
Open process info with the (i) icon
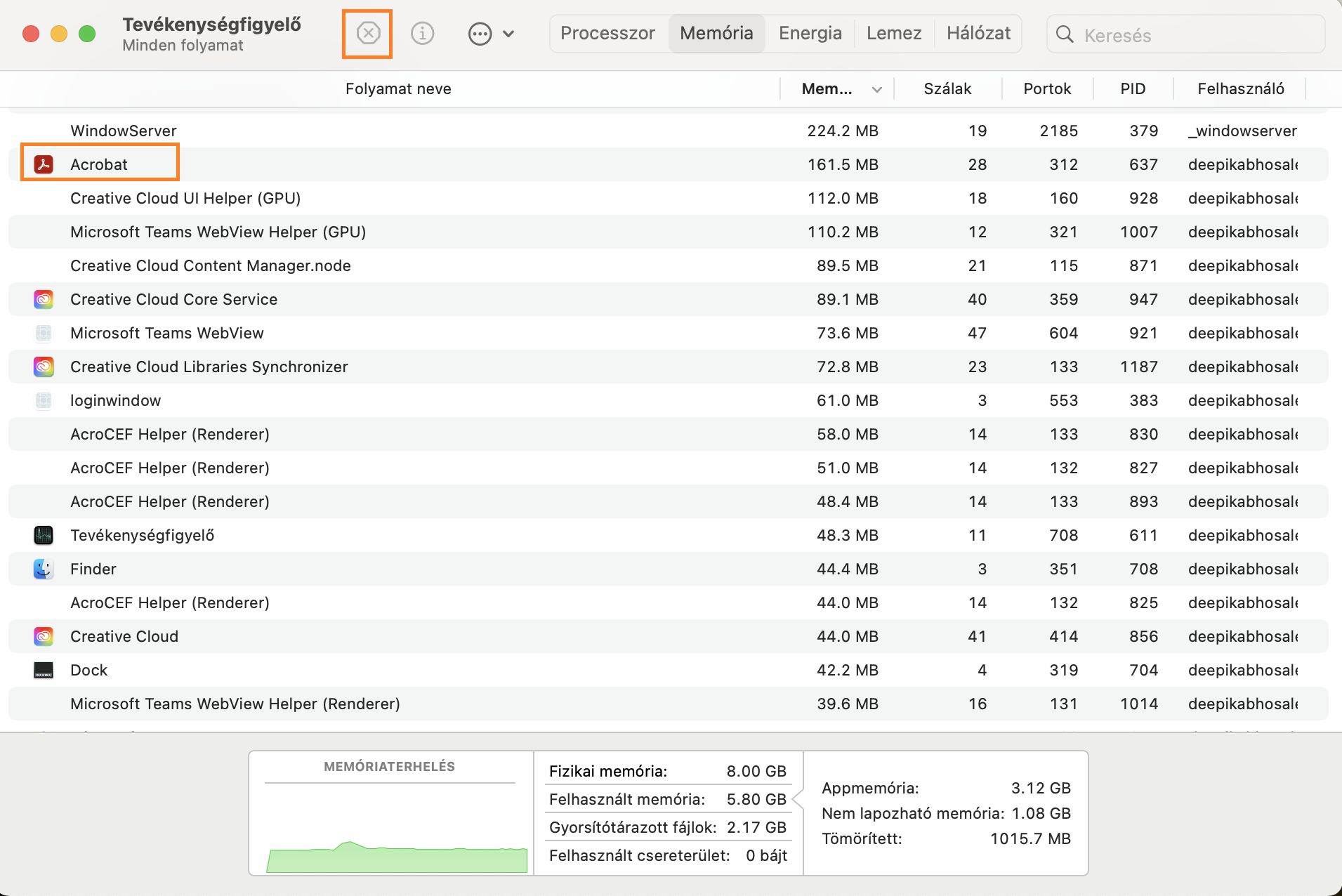click(422, 33)
